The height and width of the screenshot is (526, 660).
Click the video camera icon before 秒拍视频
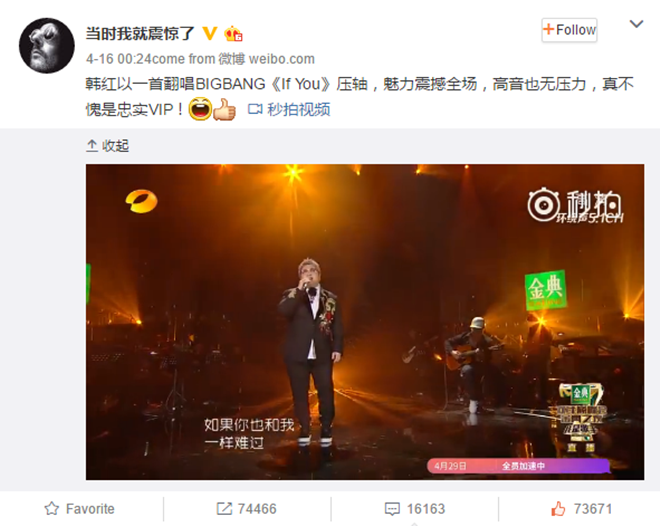coord(255,109)
